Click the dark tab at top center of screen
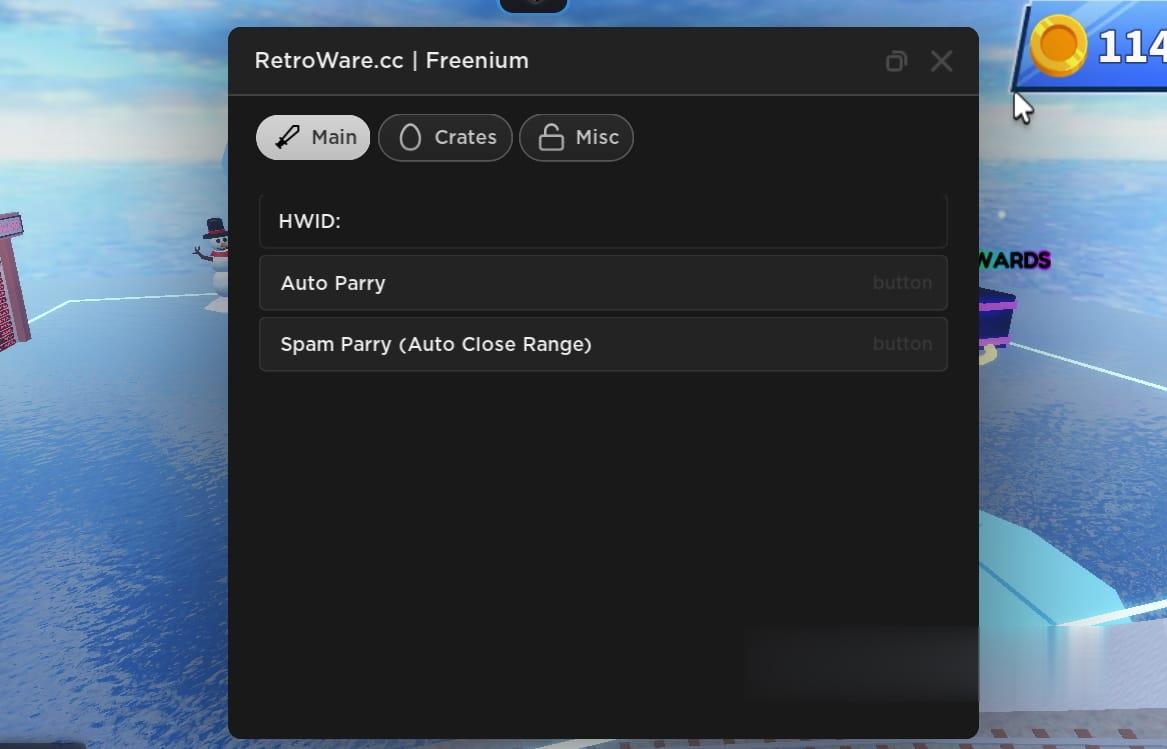Viewport: 1167px width, 749px height. pyautogui.click(x=533, y=5)
